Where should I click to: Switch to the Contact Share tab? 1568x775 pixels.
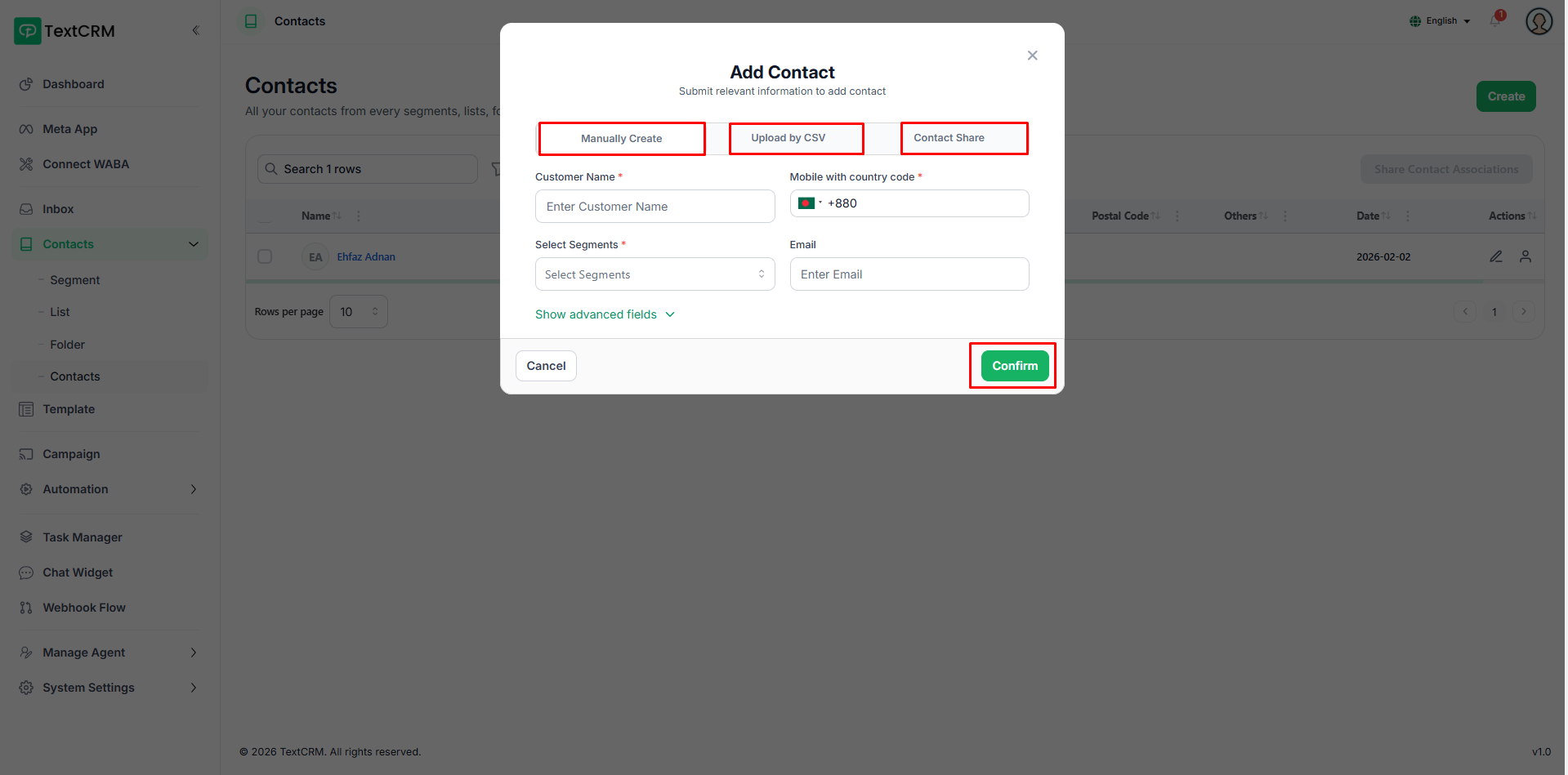(963, 138)
